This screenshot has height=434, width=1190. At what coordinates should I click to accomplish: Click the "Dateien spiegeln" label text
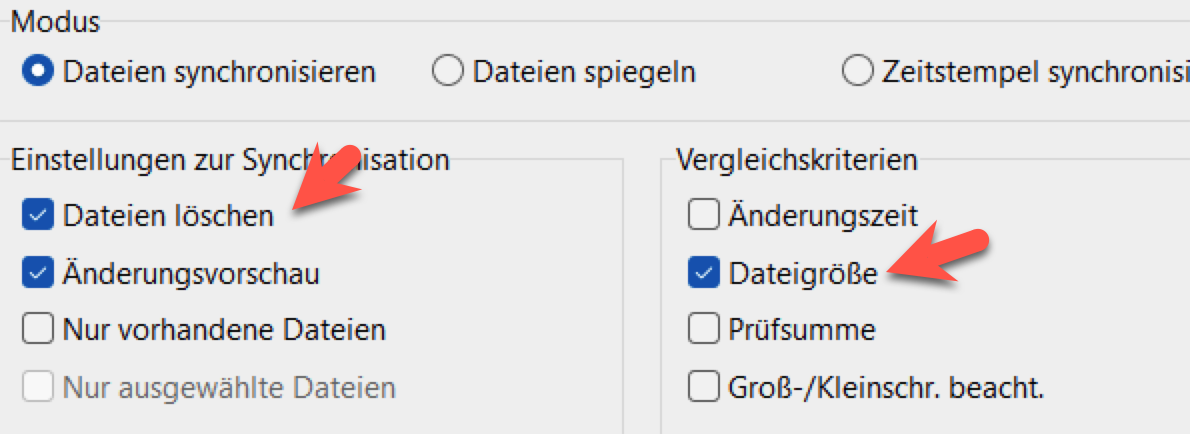pyautogui.click(x=584, y=72)
